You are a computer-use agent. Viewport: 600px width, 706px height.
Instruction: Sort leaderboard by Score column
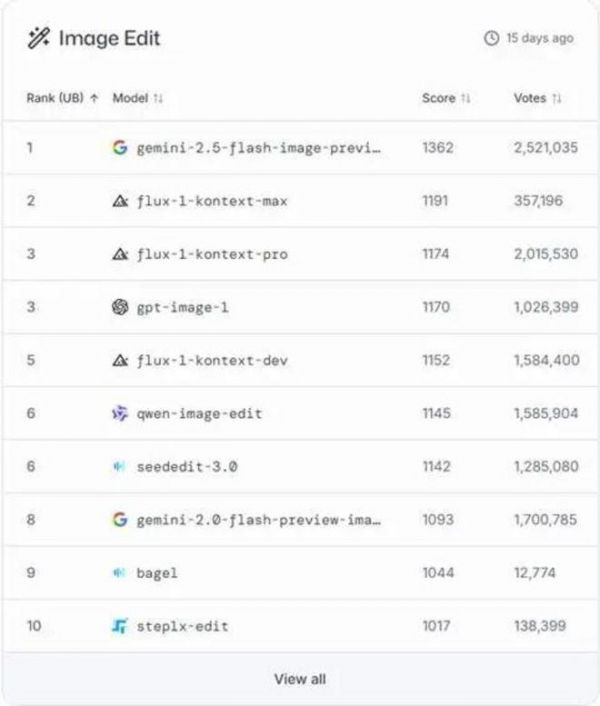[x=445, y=98]
